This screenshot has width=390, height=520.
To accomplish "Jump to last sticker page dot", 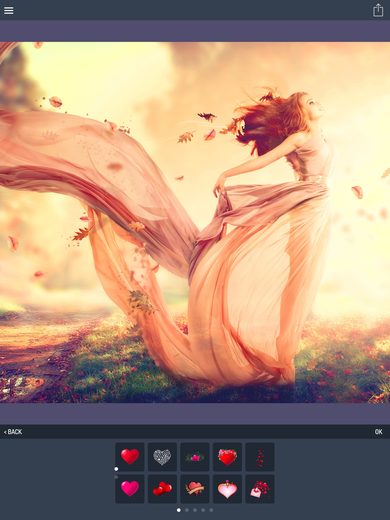I will click(211, 510).
